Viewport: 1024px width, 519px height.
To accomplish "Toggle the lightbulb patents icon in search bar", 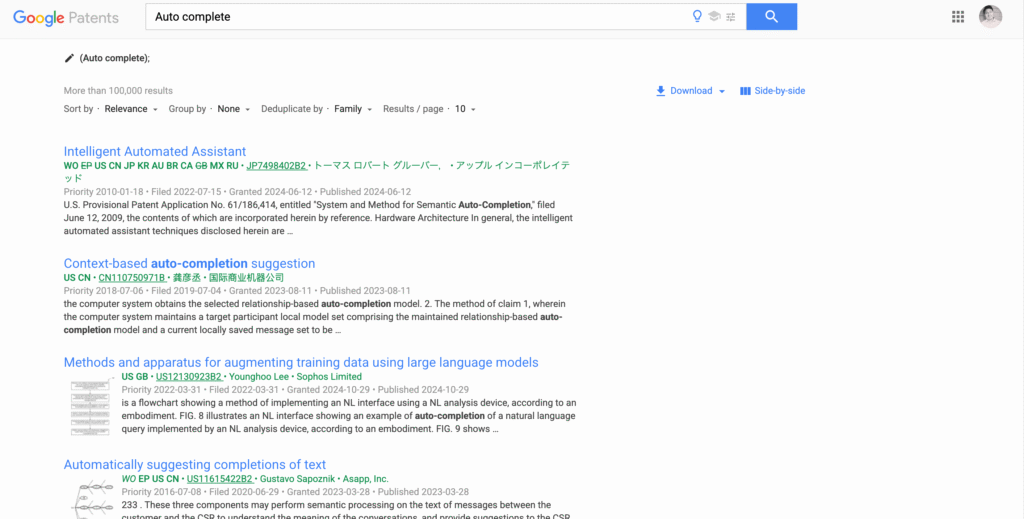I will coord(698,17).
